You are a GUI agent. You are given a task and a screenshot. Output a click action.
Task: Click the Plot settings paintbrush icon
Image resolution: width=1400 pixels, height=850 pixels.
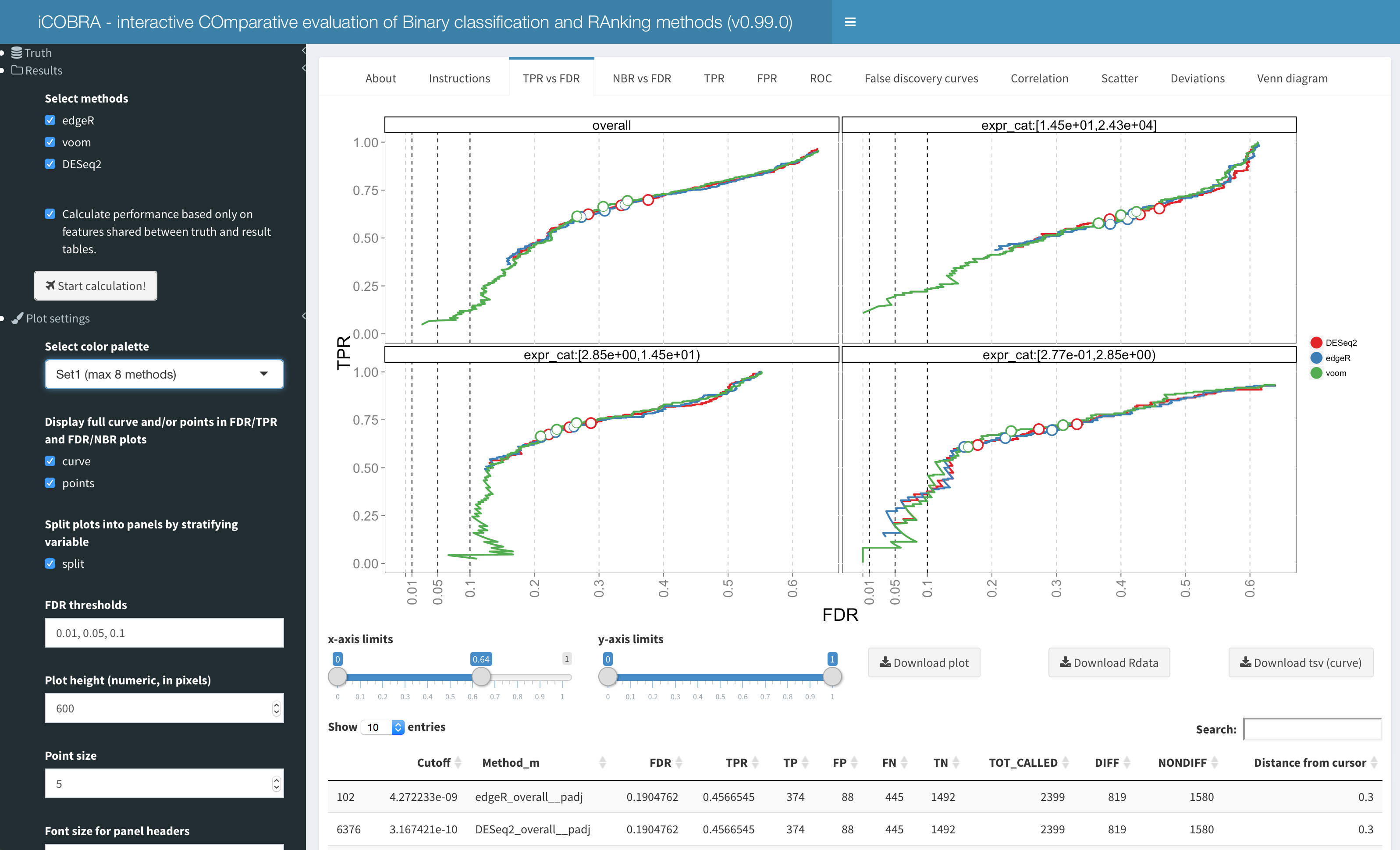click(x=18, y=318)
